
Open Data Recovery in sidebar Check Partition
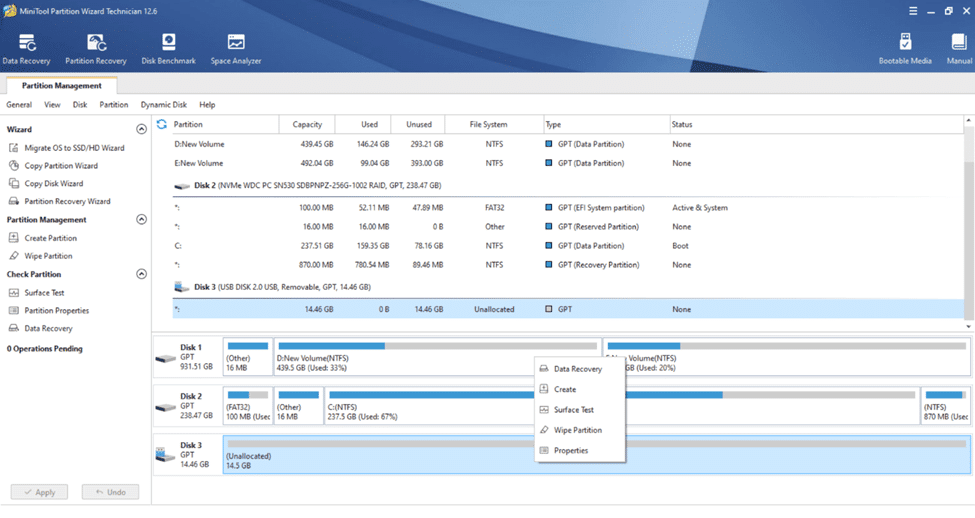pyautogui.click(x=40, y=328)
